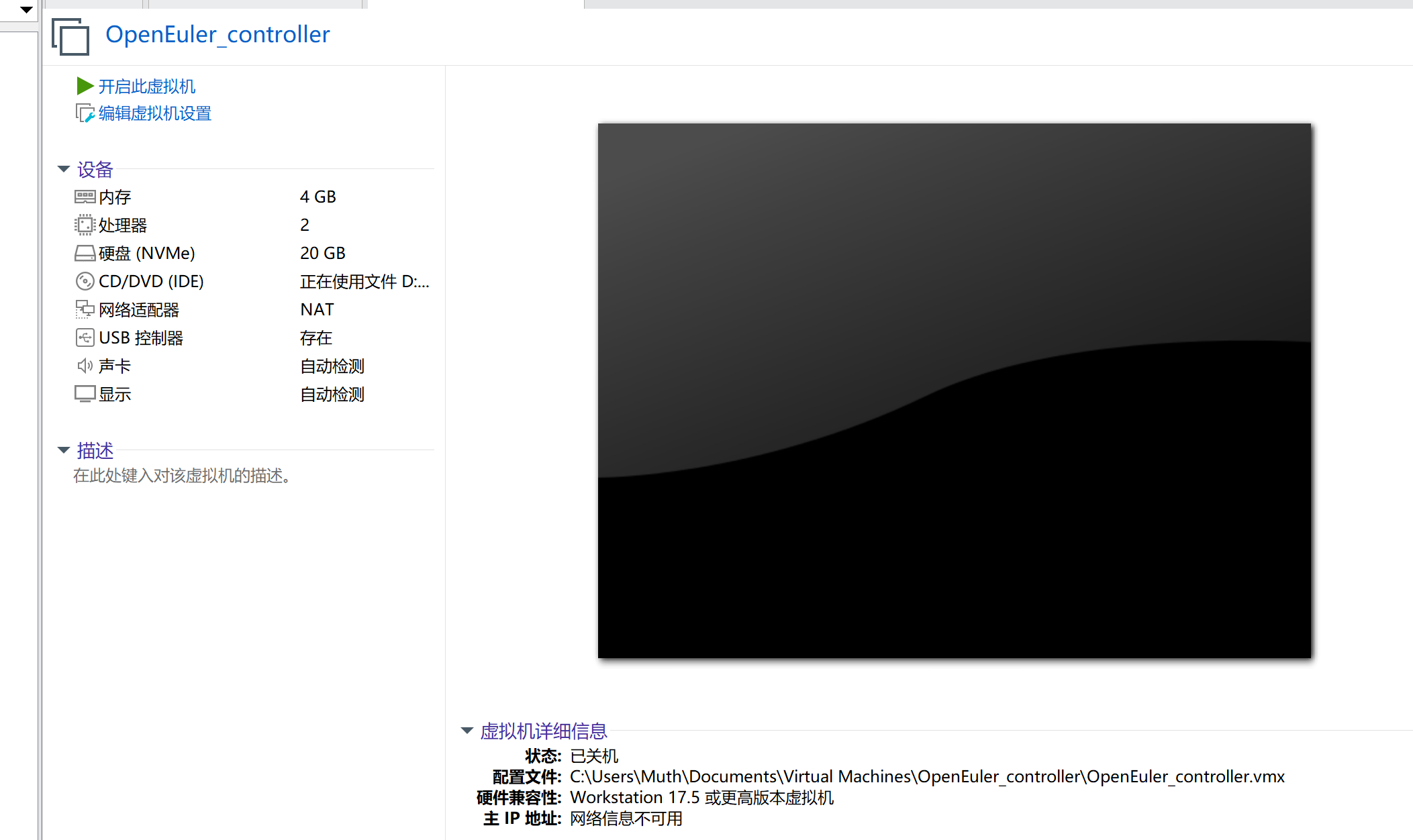The height and width of the screenshot is (840, 1413).
Task: Click the green power-on arrow icon
Action: point(85,86)
